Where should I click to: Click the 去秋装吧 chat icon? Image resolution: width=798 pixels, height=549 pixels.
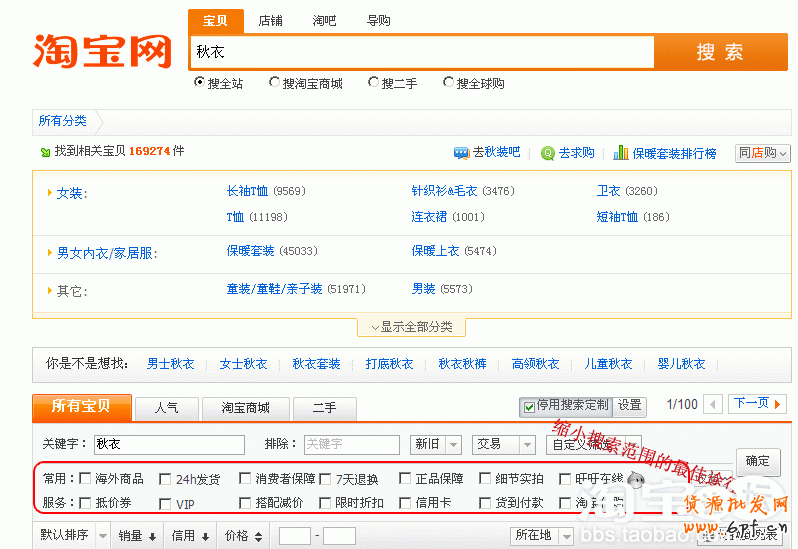[x=461, y=153]
